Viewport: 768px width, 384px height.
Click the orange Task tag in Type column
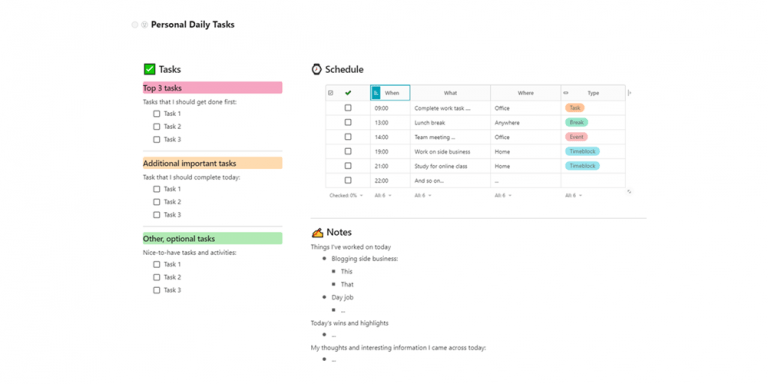(x=575, y=108)
